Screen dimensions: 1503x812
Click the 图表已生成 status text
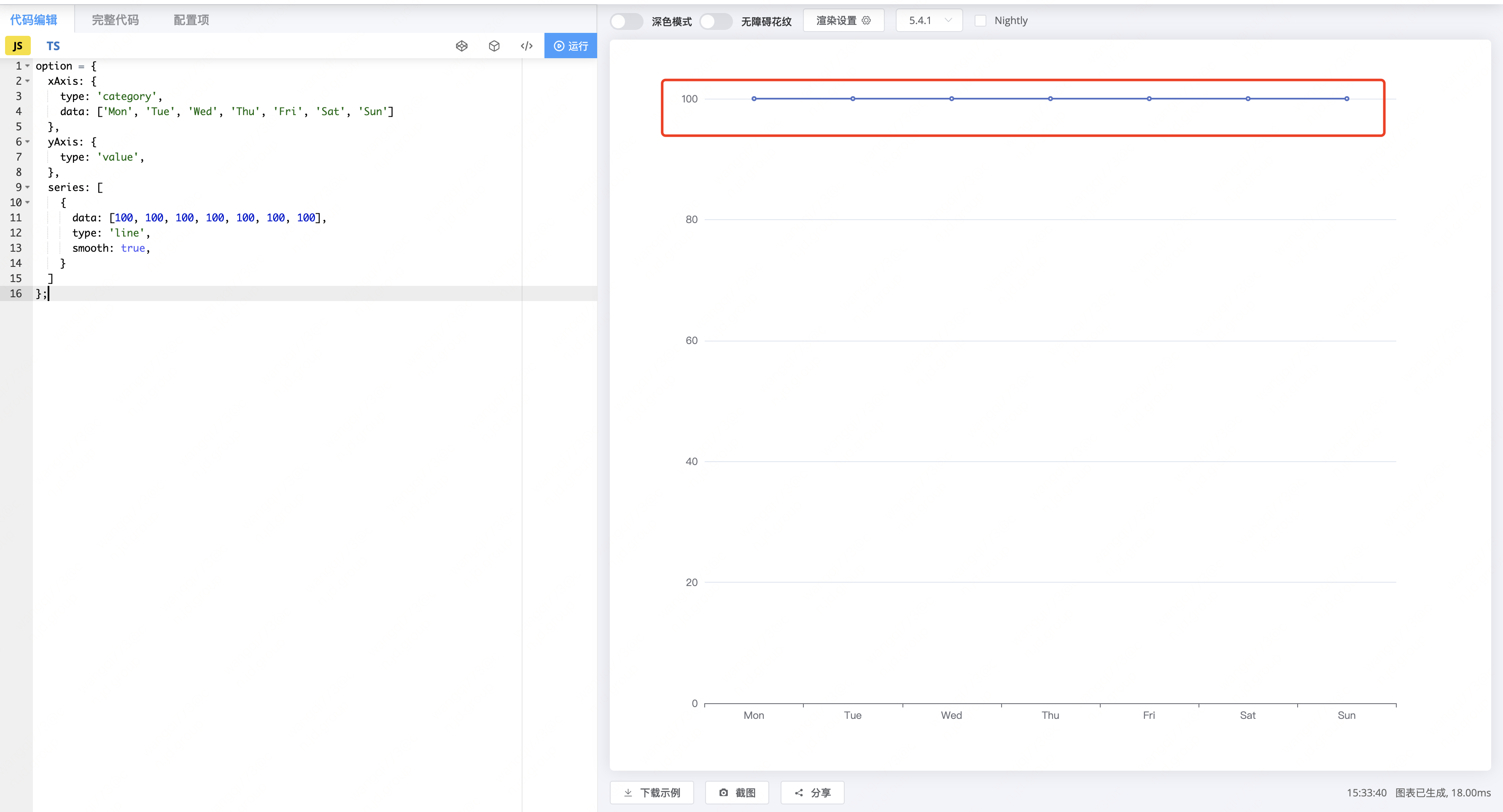pos(1443,793)
